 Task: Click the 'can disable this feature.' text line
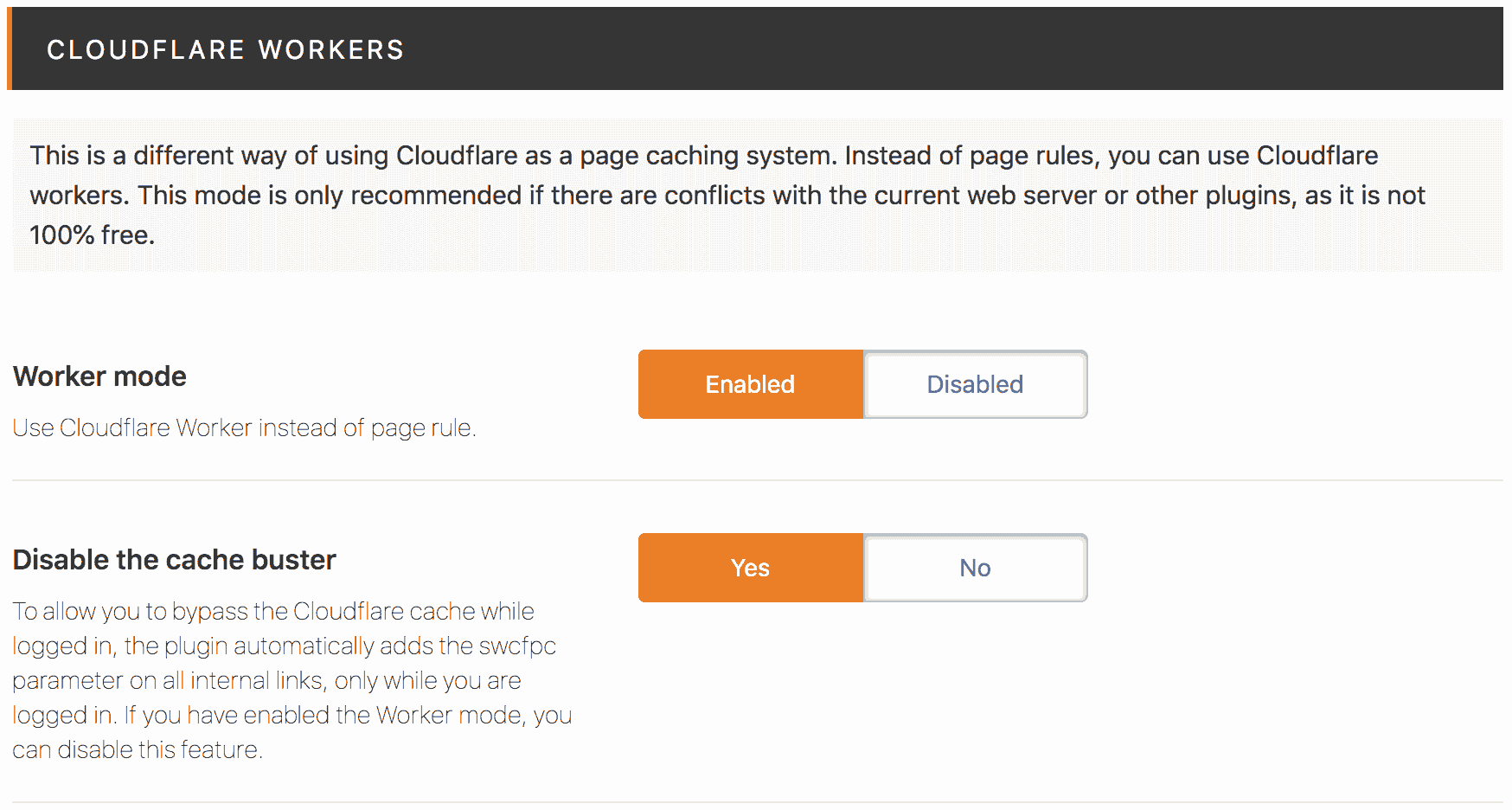tap(138, 749)
